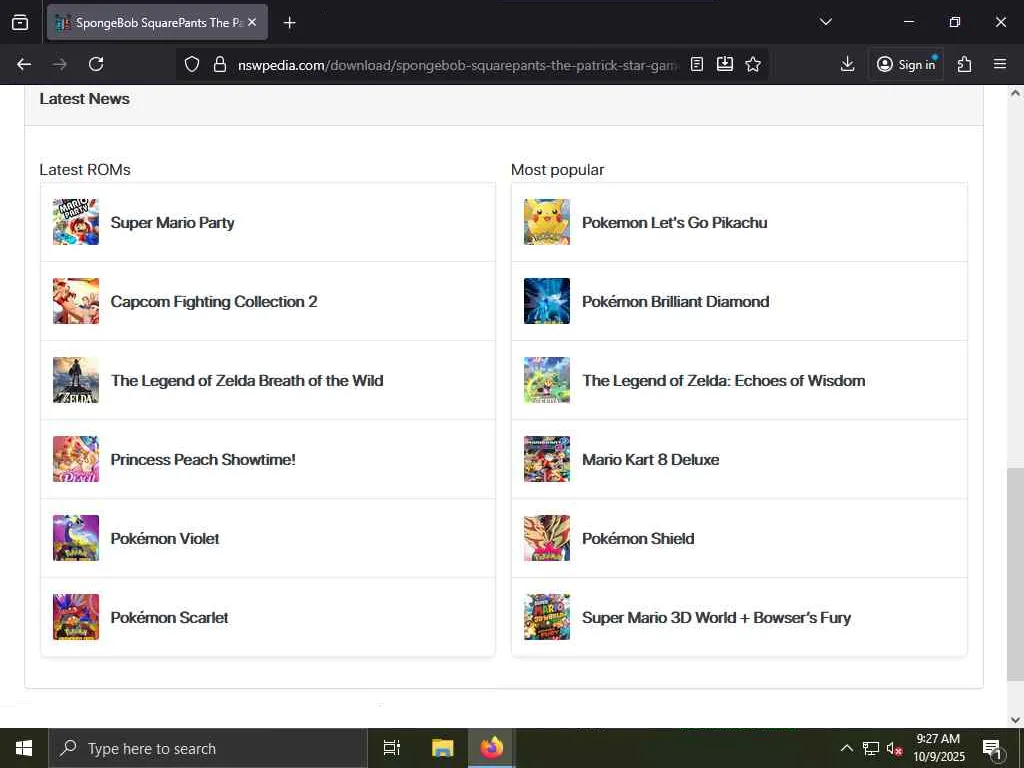Reload the current page
Image resolution: width=1024 pixels, height=768 pixels.
[x=96, y=64]
